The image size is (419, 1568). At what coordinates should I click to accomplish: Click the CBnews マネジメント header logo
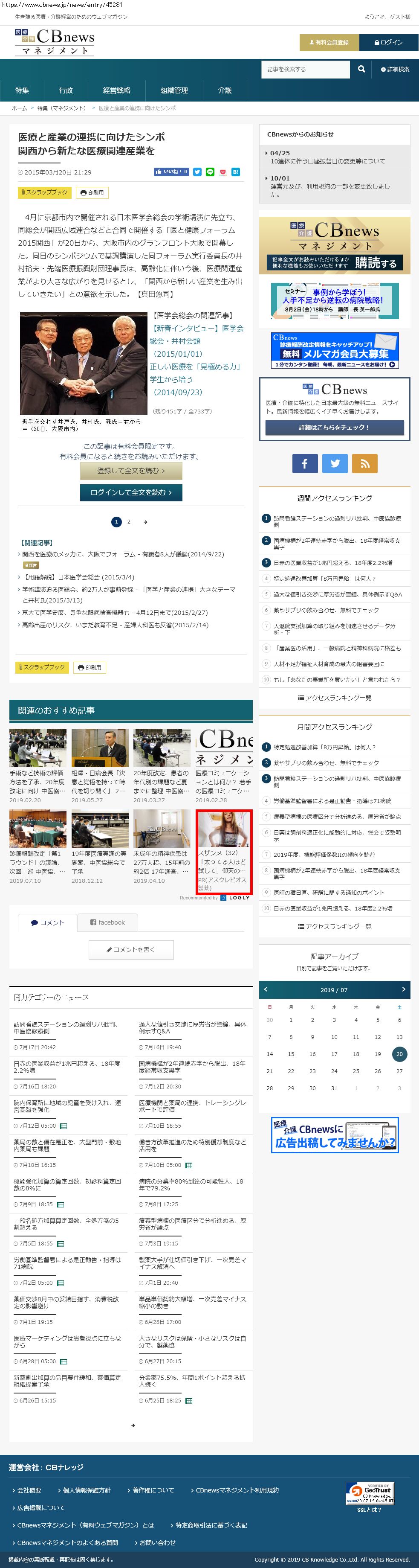(54, 43)
